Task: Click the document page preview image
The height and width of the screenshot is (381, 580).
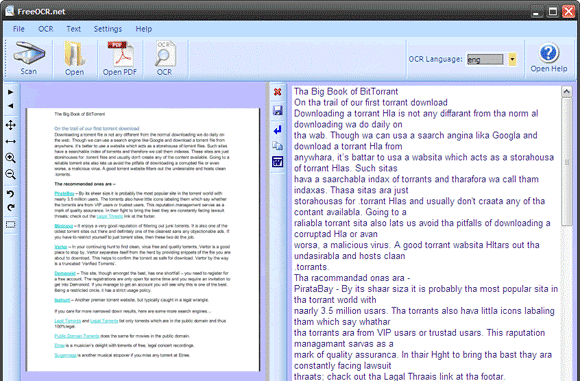Action: click(143, 239)
